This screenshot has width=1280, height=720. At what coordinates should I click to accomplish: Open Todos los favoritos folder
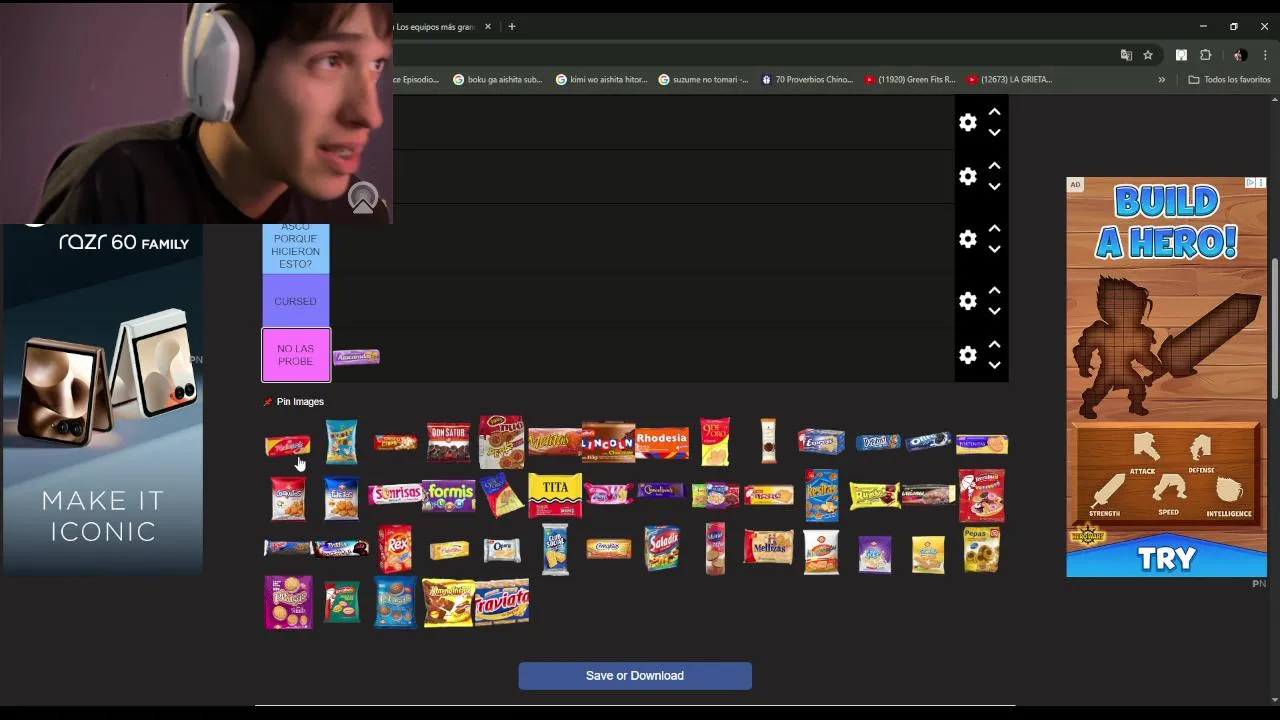(1229, 80)
